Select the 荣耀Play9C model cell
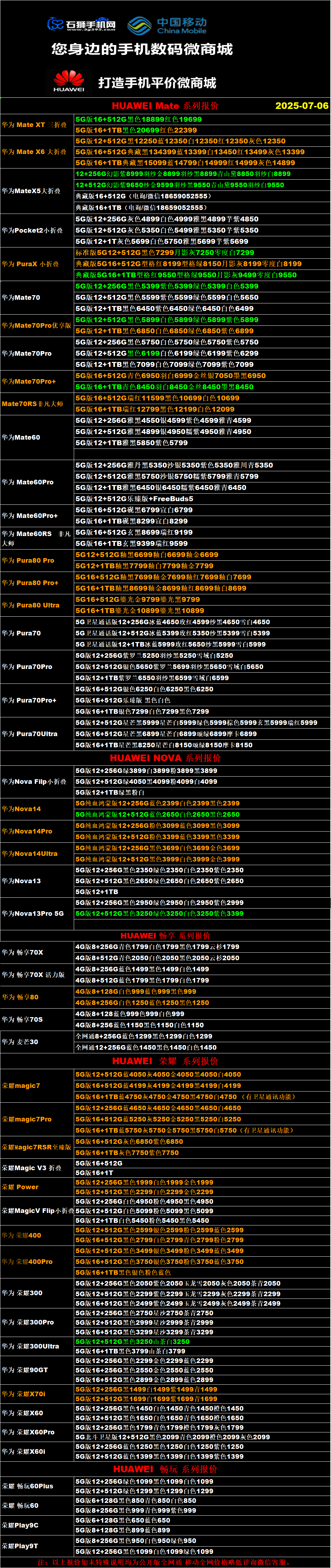Viewport: 331px width, 1568px height. coord(37,1525)
